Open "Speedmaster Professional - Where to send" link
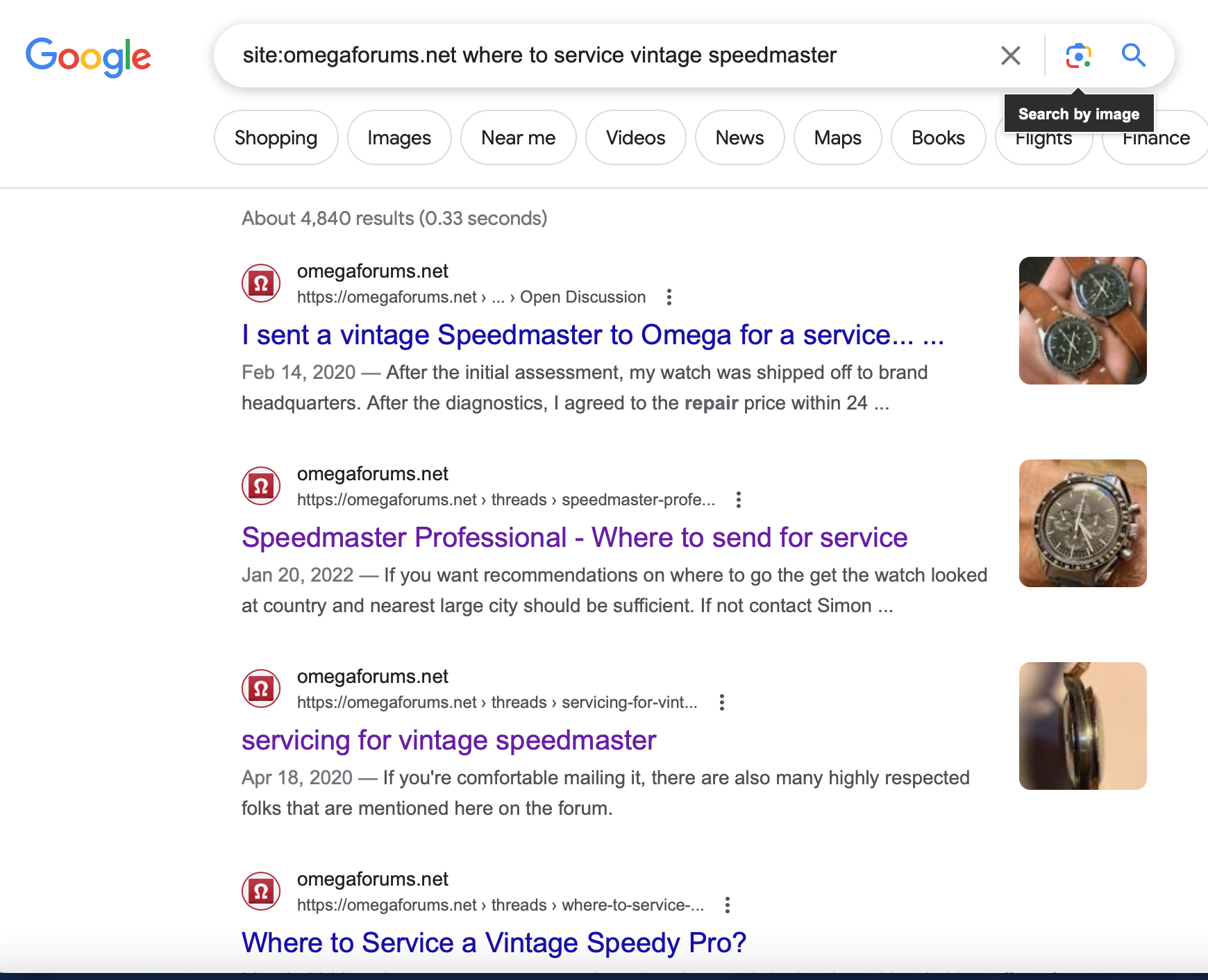 [x=574, y=538]
